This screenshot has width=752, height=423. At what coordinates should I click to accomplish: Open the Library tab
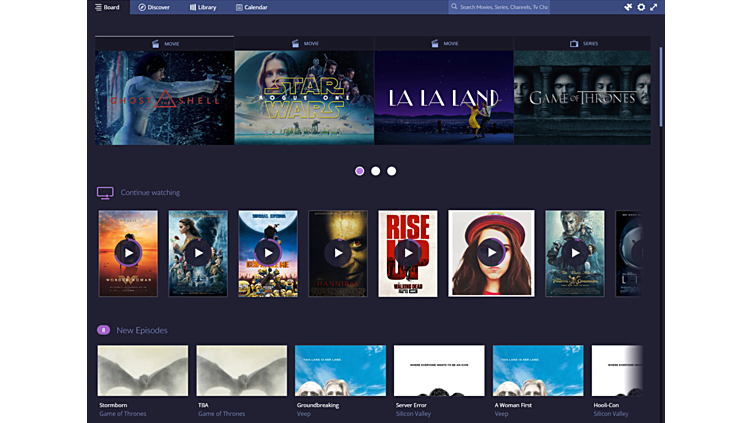click(x=203, y=7)
